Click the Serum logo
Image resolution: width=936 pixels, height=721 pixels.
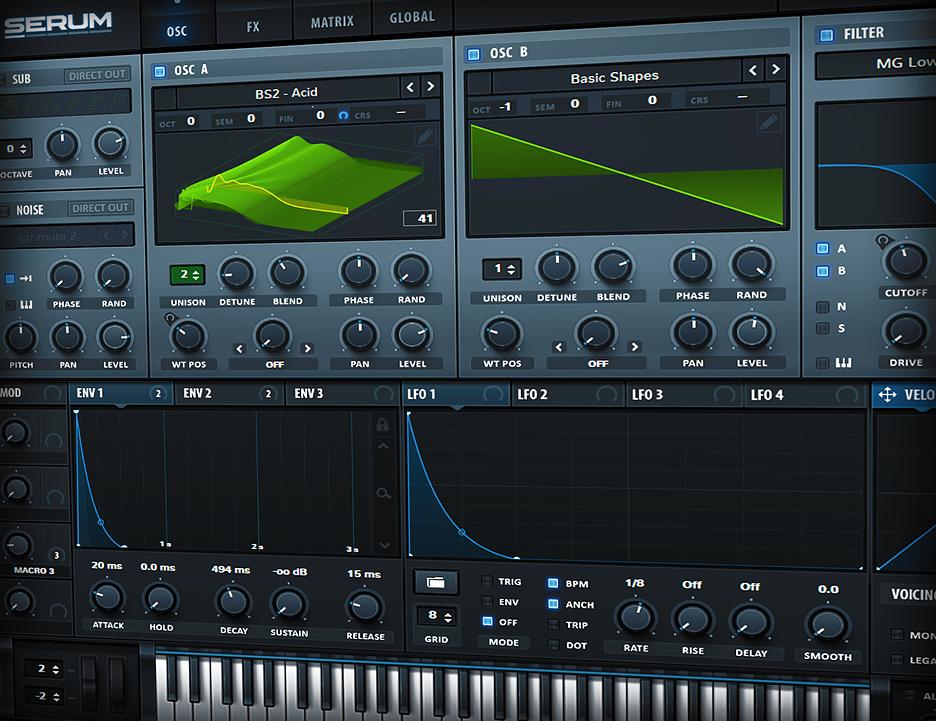click(58, 24)
